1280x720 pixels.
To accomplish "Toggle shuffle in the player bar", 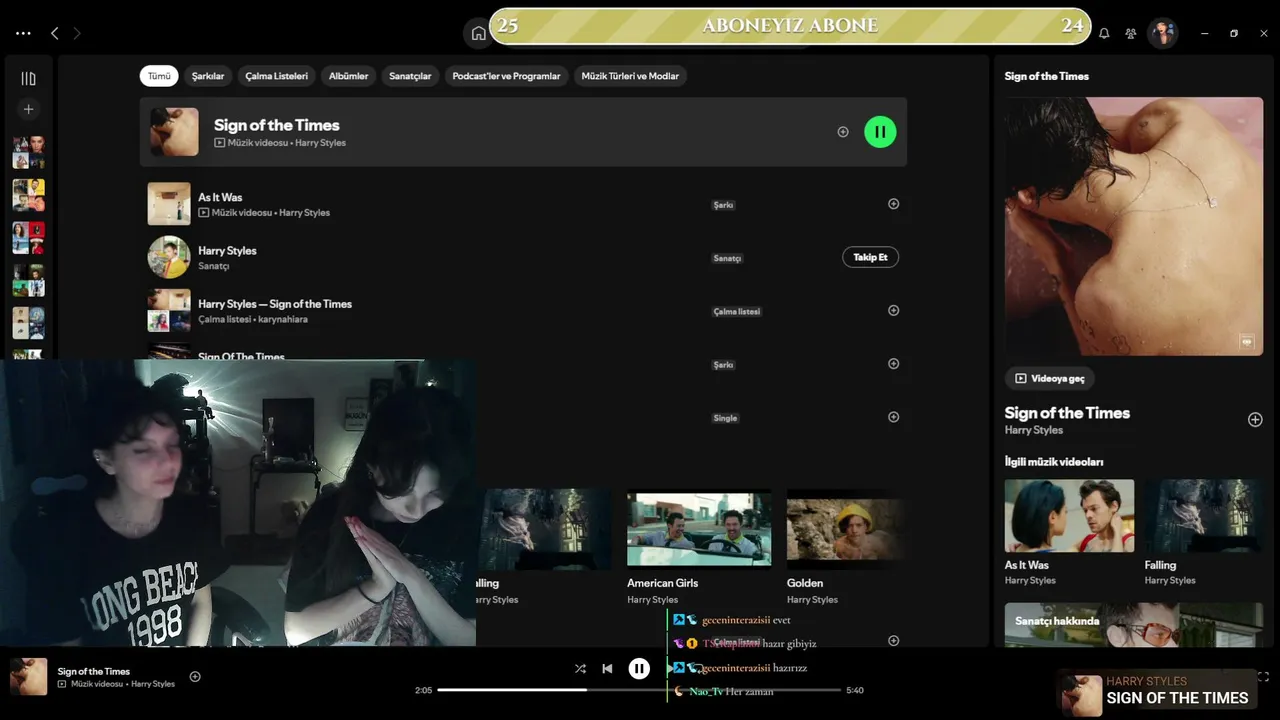I will pos(580,669).
